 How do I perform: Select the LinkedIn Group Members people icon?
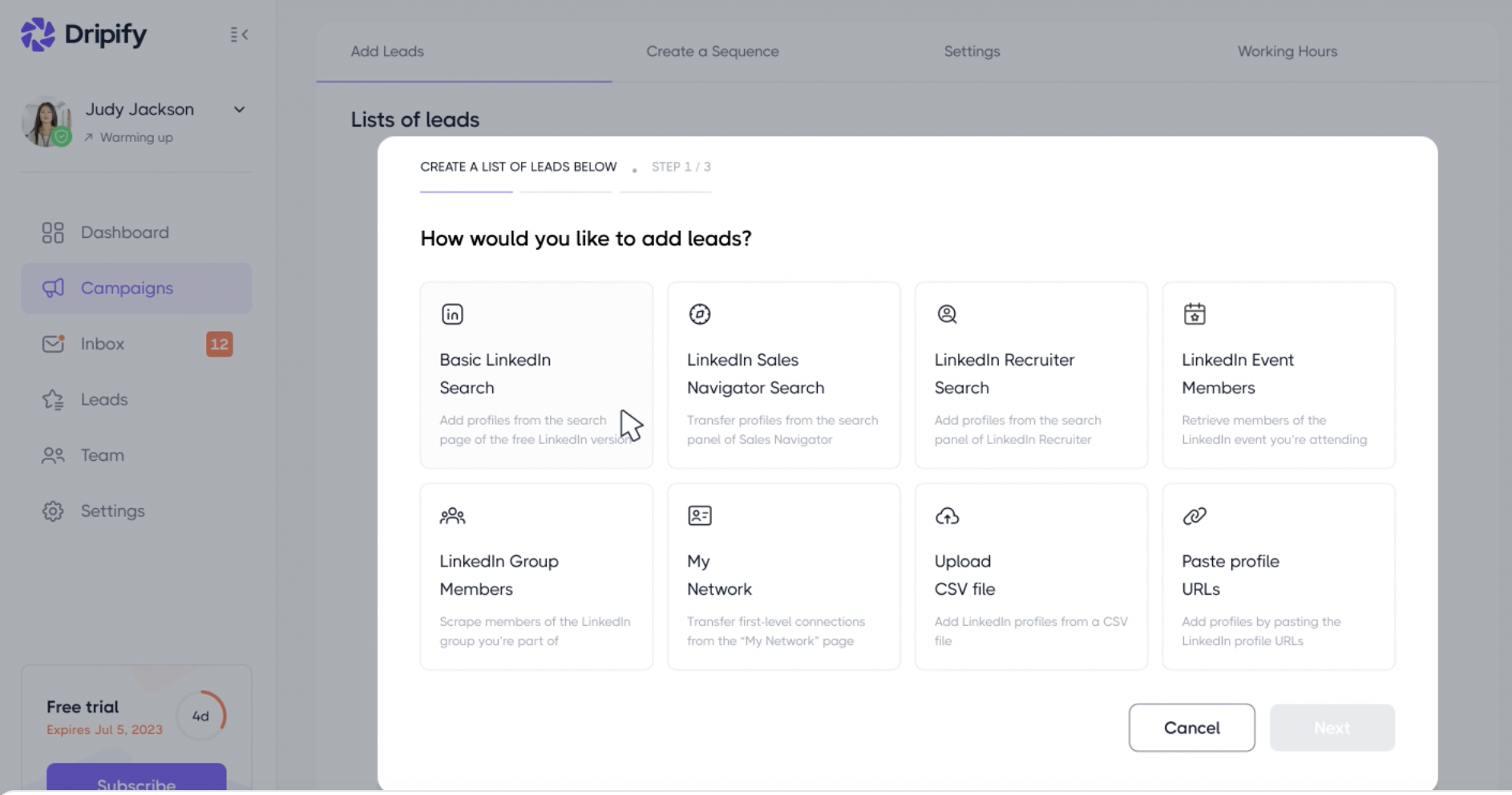click(x=452, y=515)
